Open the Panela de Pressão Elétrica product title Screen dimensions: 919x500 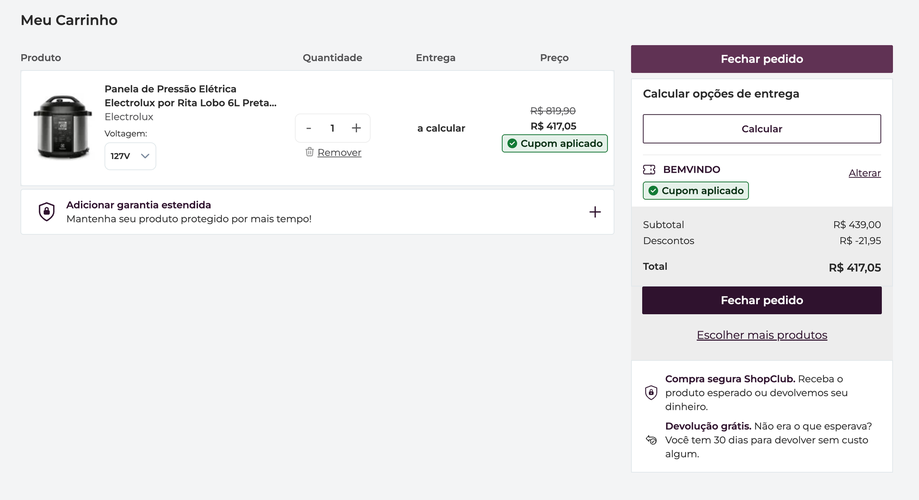190,96
